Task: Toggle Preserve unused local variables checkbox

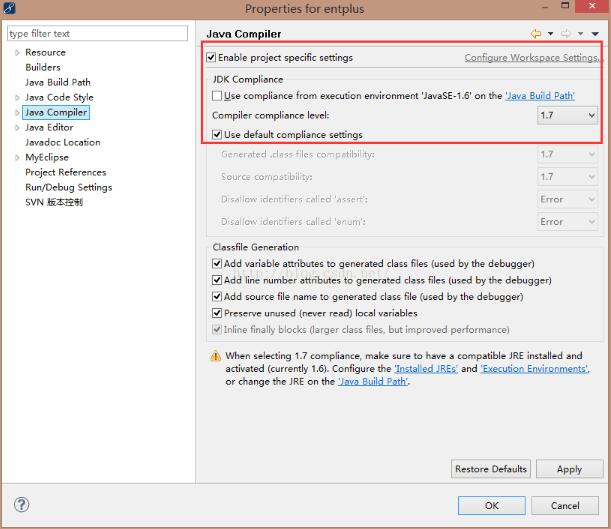Action: [x=217, y=313]
